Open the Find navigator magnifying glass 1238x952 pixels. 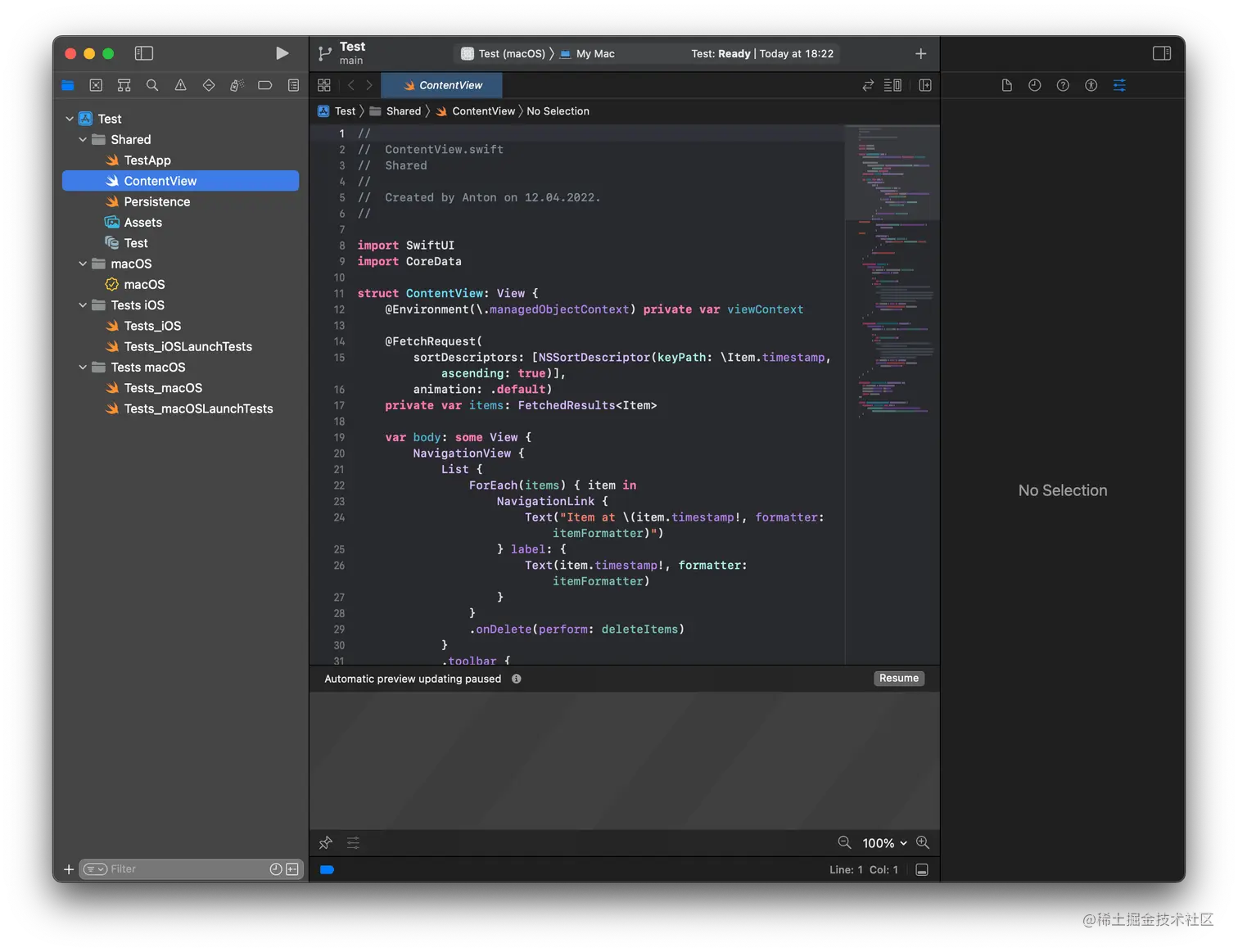152,85
